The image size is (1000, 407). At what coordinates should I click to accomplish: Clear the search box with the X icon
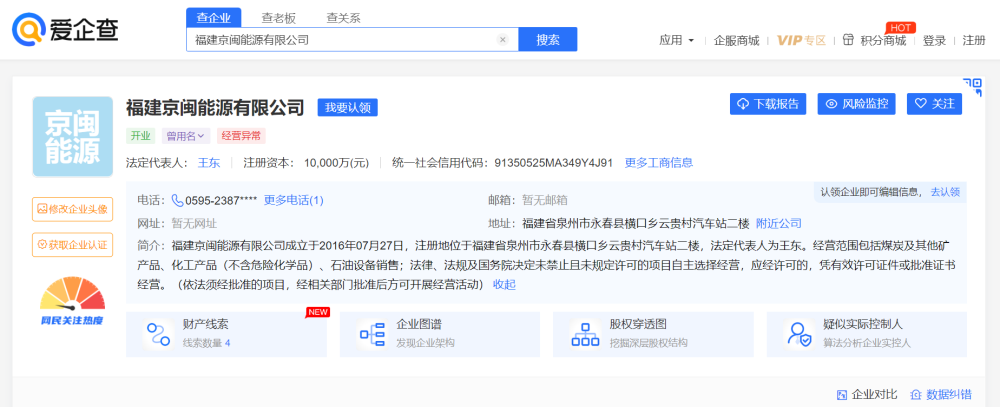pos(503,40)
